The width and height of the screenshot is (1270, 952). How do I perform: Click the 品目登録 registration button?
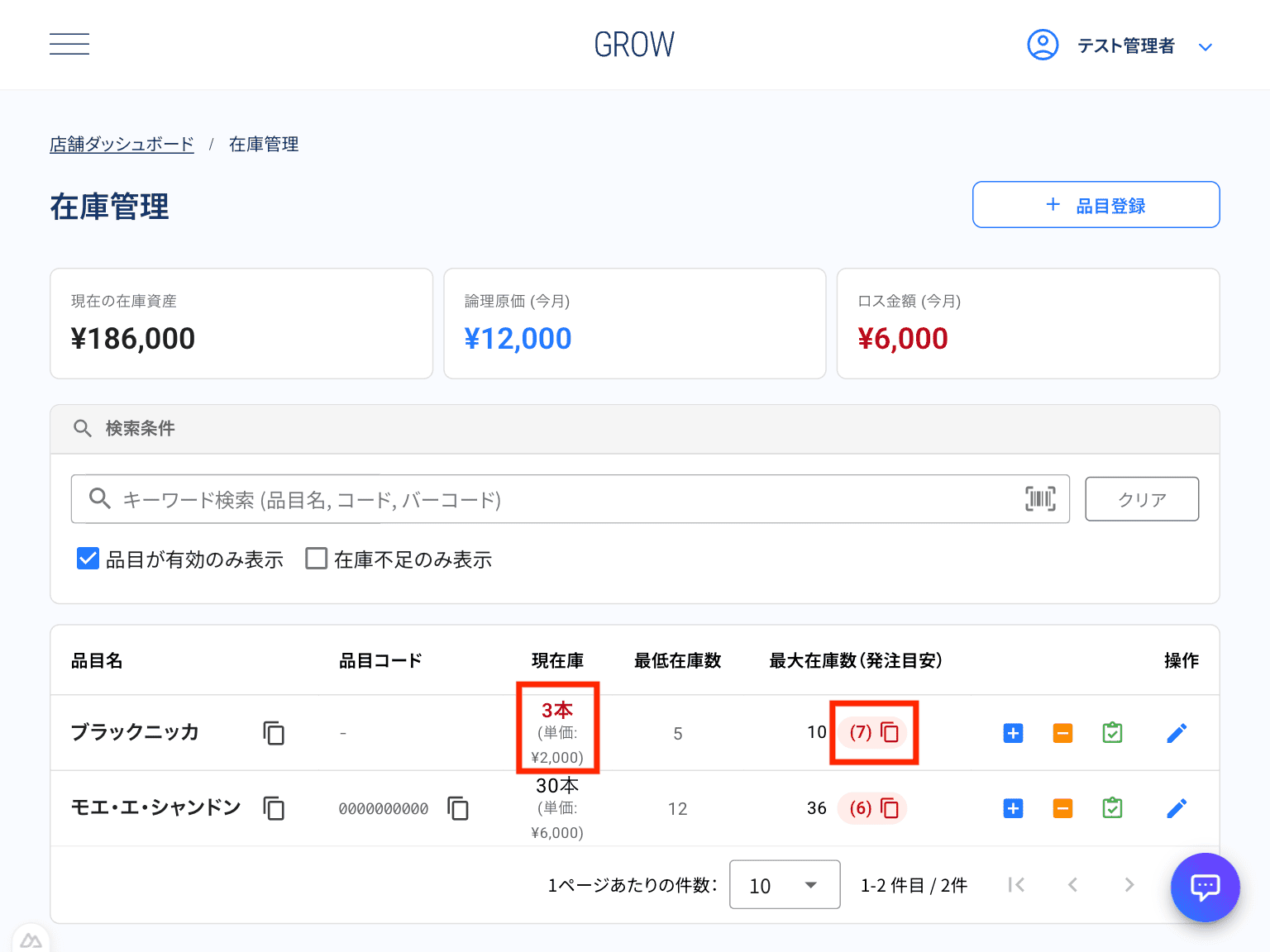pos(1096,204)
